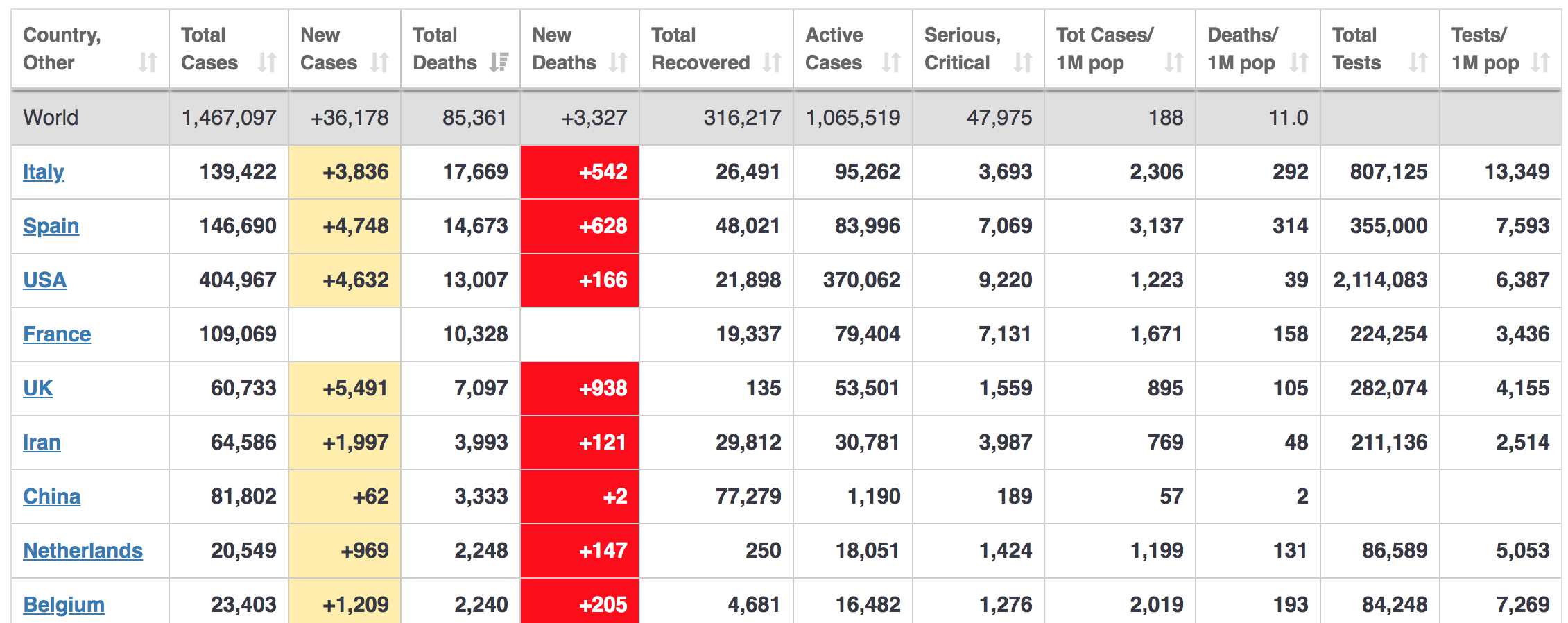
Task: Open the UK country link
Action: point(38,389)
